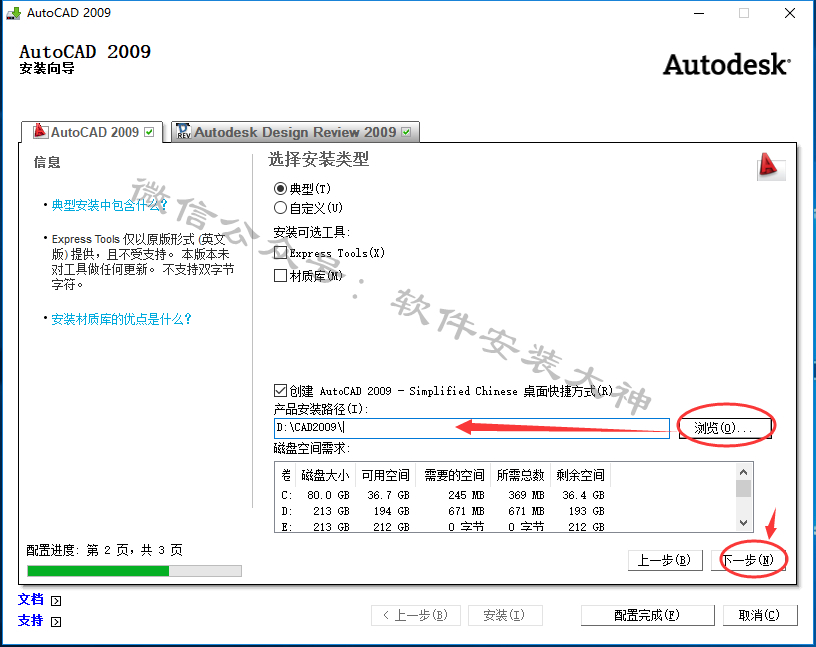Click the red AutoCAD logo icon in panel corner

771,167
